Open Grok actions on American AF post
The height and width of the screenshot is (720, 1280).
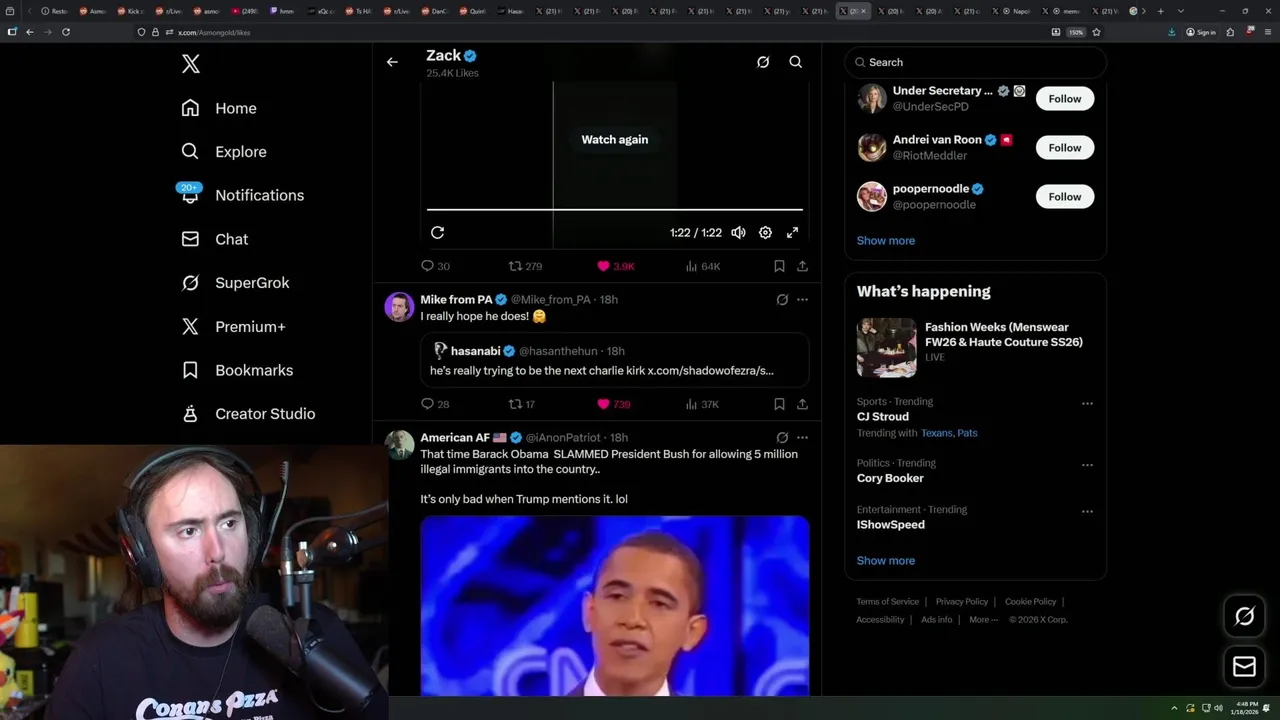point(782,437)
